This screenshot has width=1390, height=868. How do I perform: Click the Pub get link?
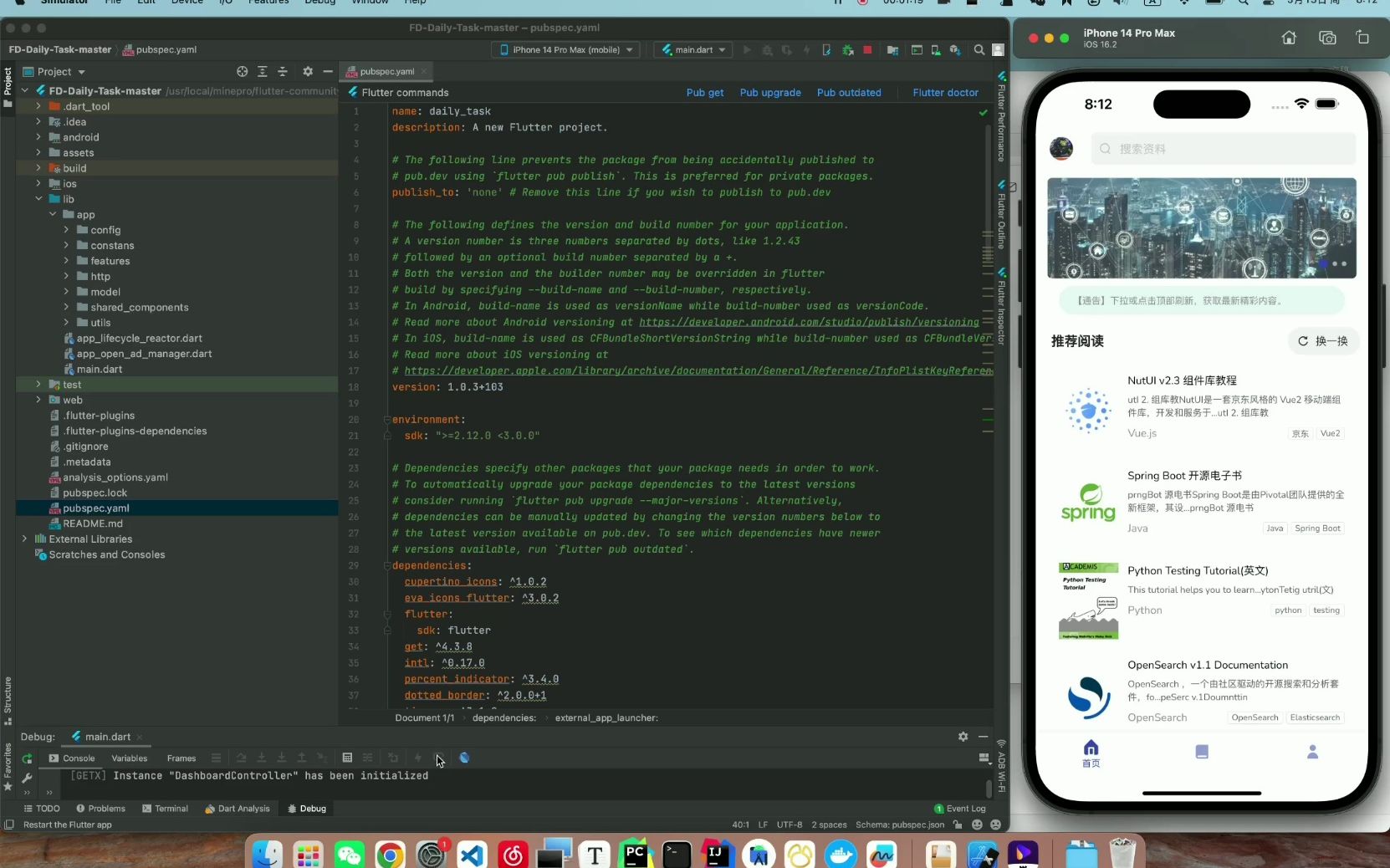705,93
